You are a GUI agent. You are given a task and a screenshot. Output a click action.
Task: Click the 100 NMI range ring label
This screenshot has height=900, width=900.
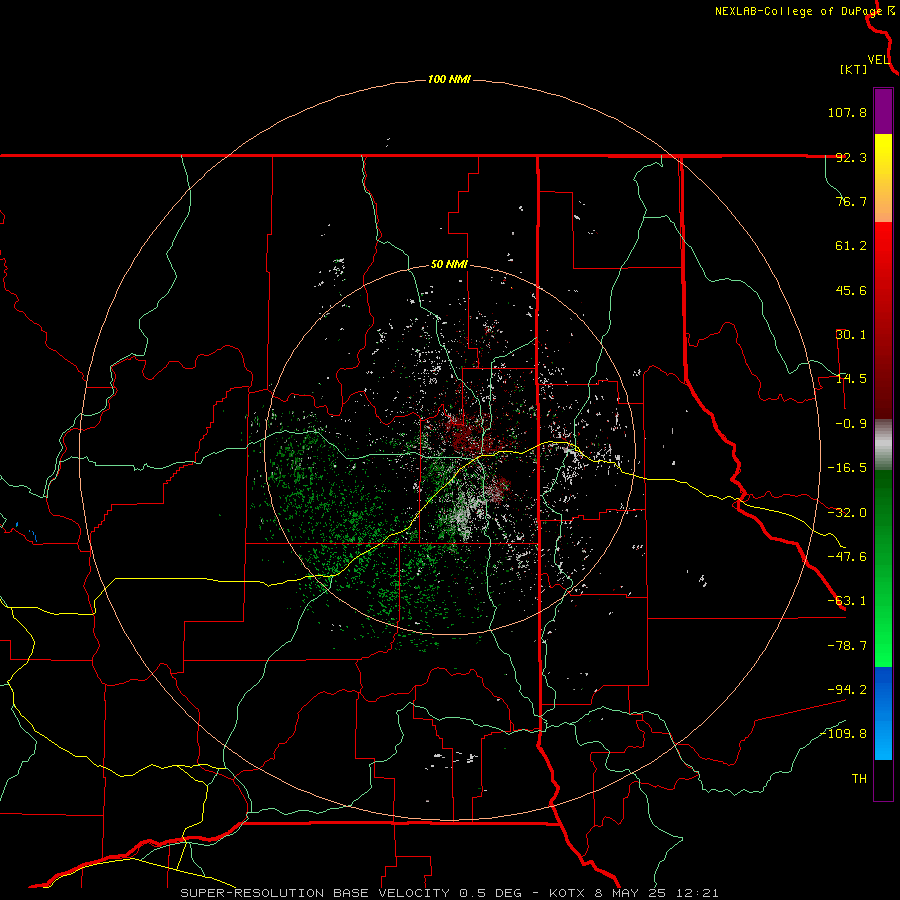[x=449, y=79]
